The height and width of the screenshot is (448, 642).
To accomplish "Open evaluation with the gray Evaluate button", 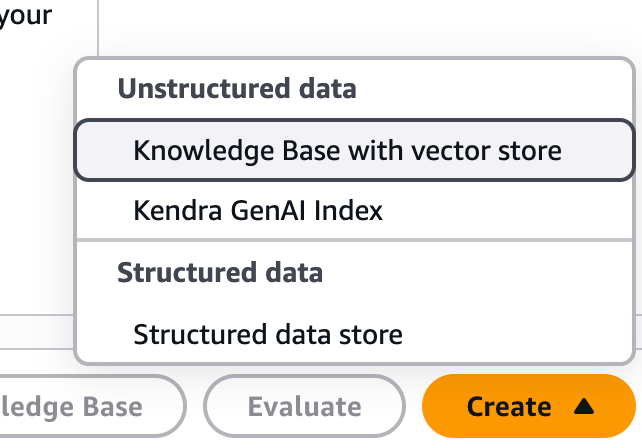I will point(304,407).
